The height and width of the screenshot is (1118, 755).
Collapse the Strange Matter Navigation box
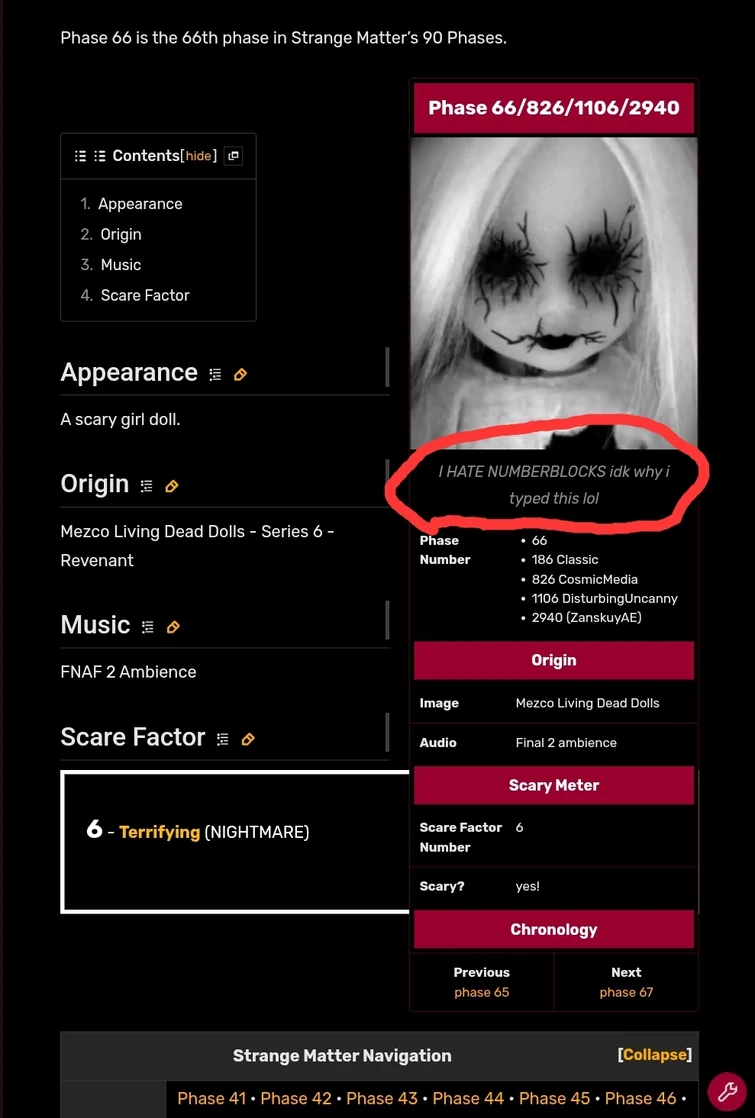(x=654, y=1055)
